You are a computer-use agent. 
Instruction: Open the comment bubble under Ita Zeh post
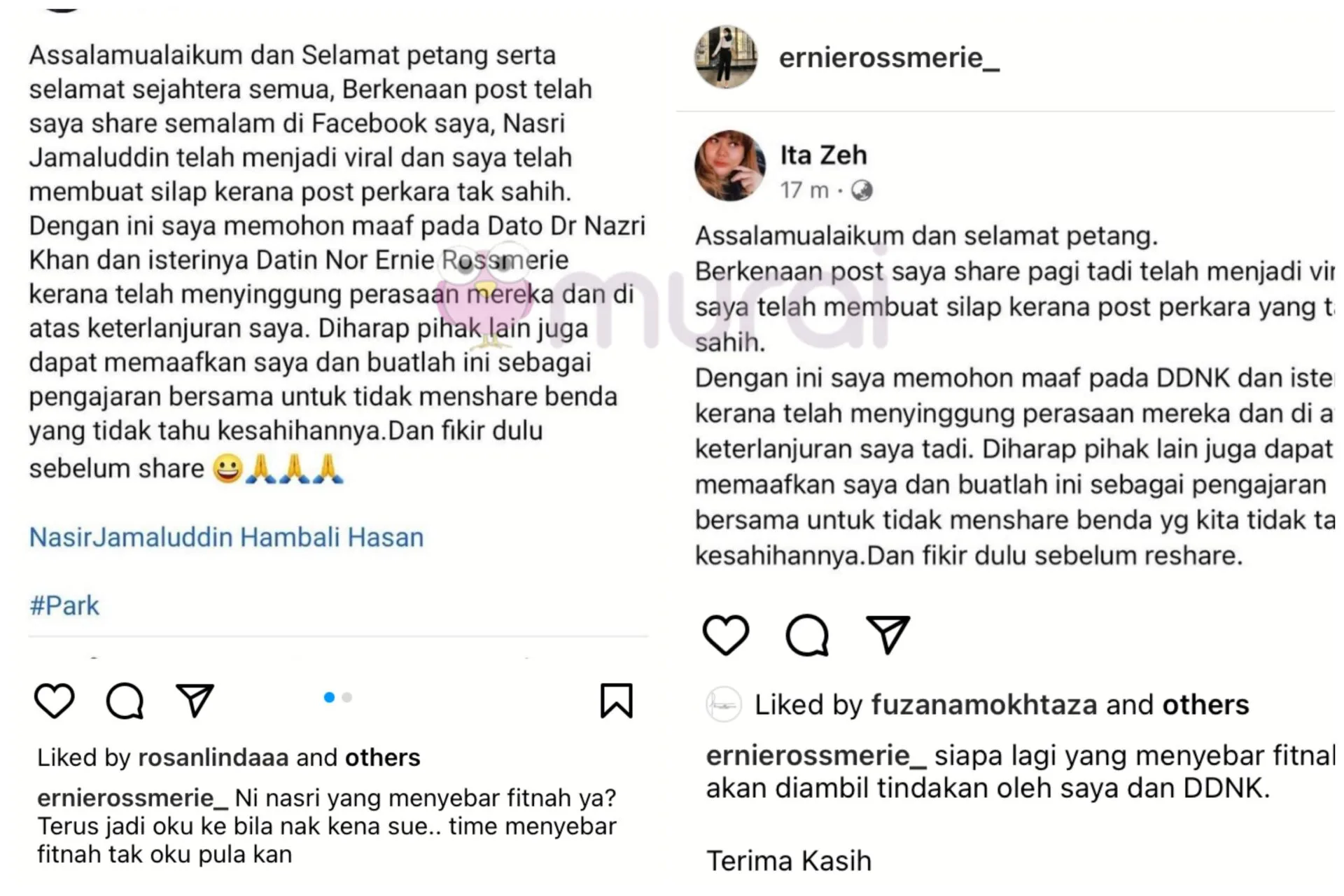(x=807, y=635)
